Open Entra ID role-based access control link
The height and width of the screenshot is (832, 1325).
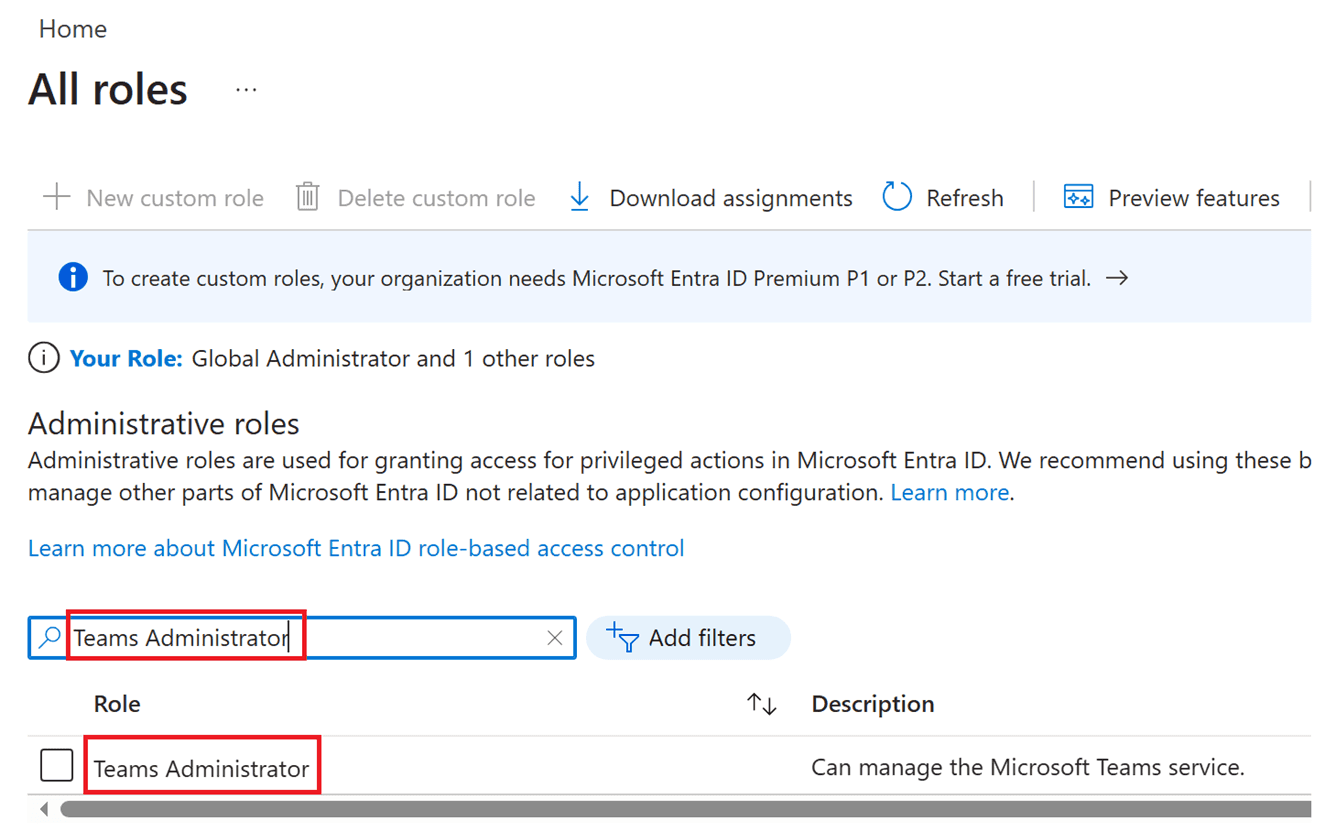click(356, 548)
